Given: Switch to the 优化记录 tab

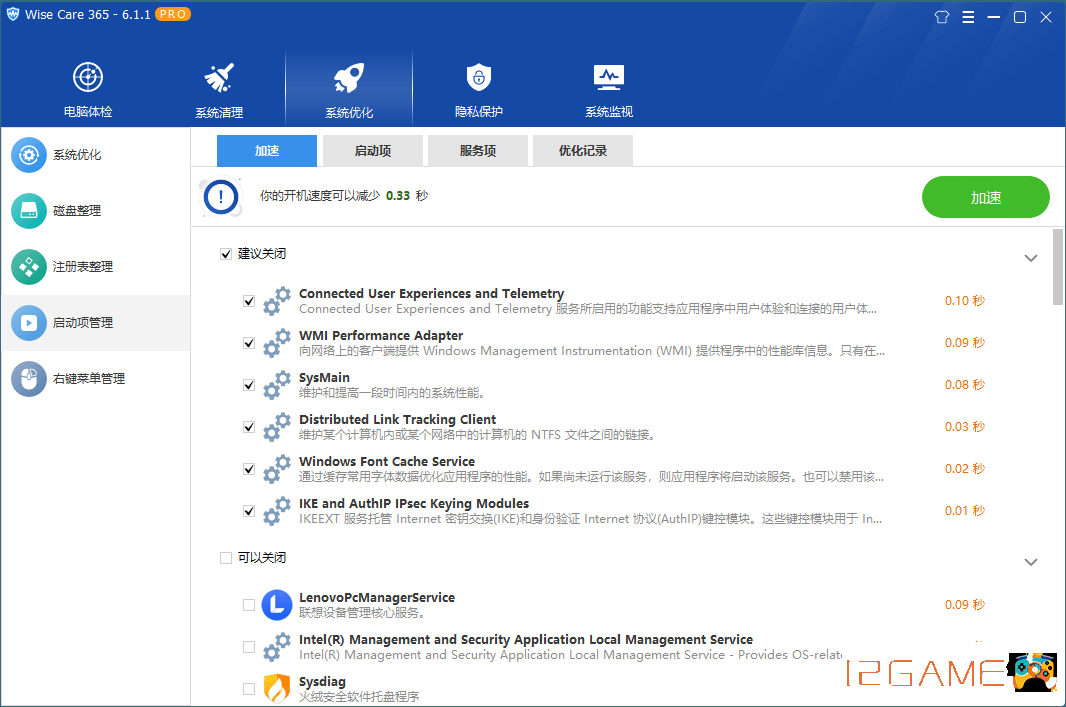Looking at the screenshot, I should (583, 151).
